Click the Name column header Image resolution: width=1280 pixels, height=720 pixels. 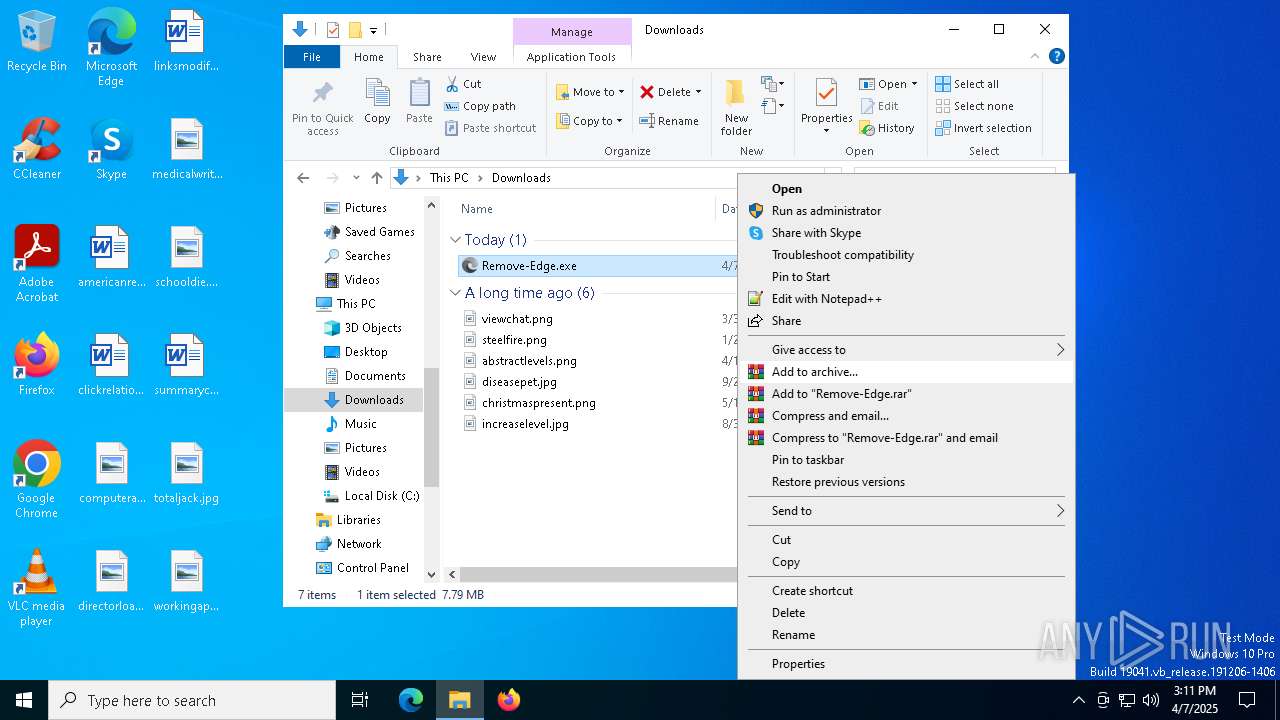coord(477,209)
